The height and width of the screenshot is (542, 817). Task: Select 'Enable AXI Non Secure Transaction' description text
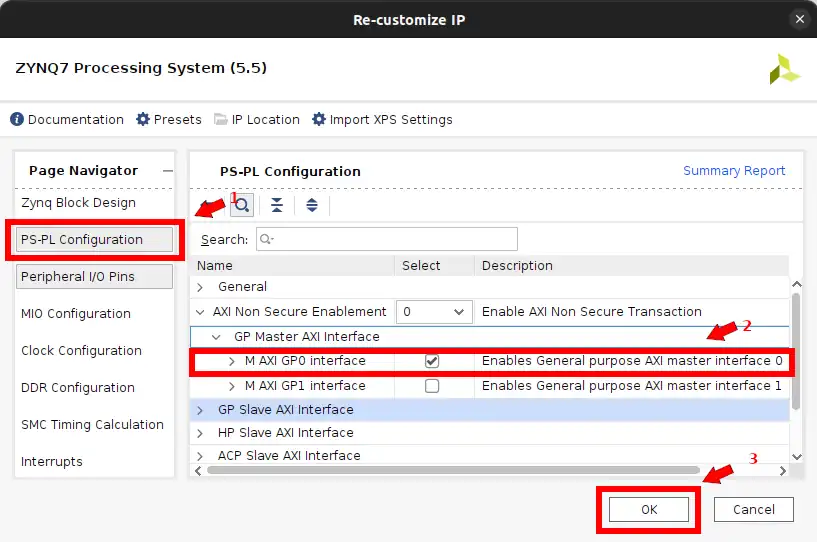[x=591, y=312]
